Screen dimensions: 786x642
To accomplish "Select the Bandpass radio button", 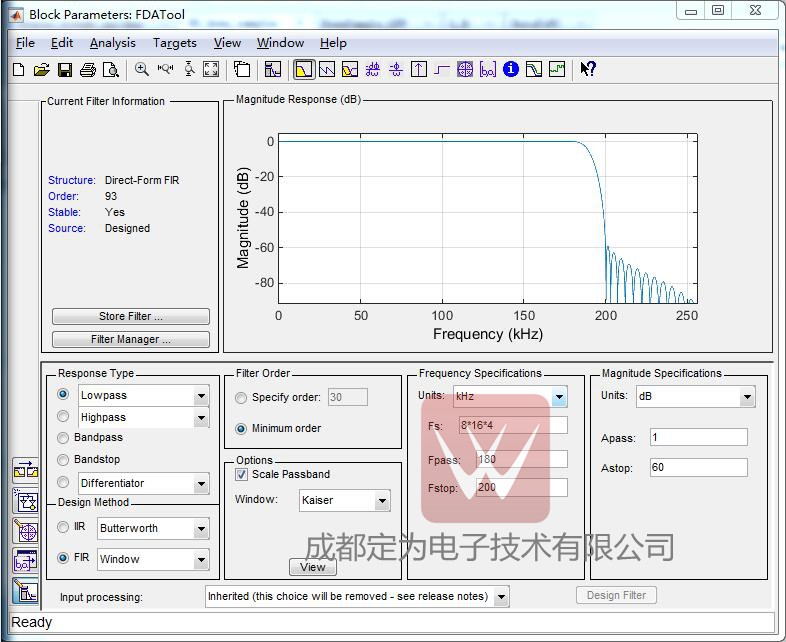I will [x=63, y=438].
